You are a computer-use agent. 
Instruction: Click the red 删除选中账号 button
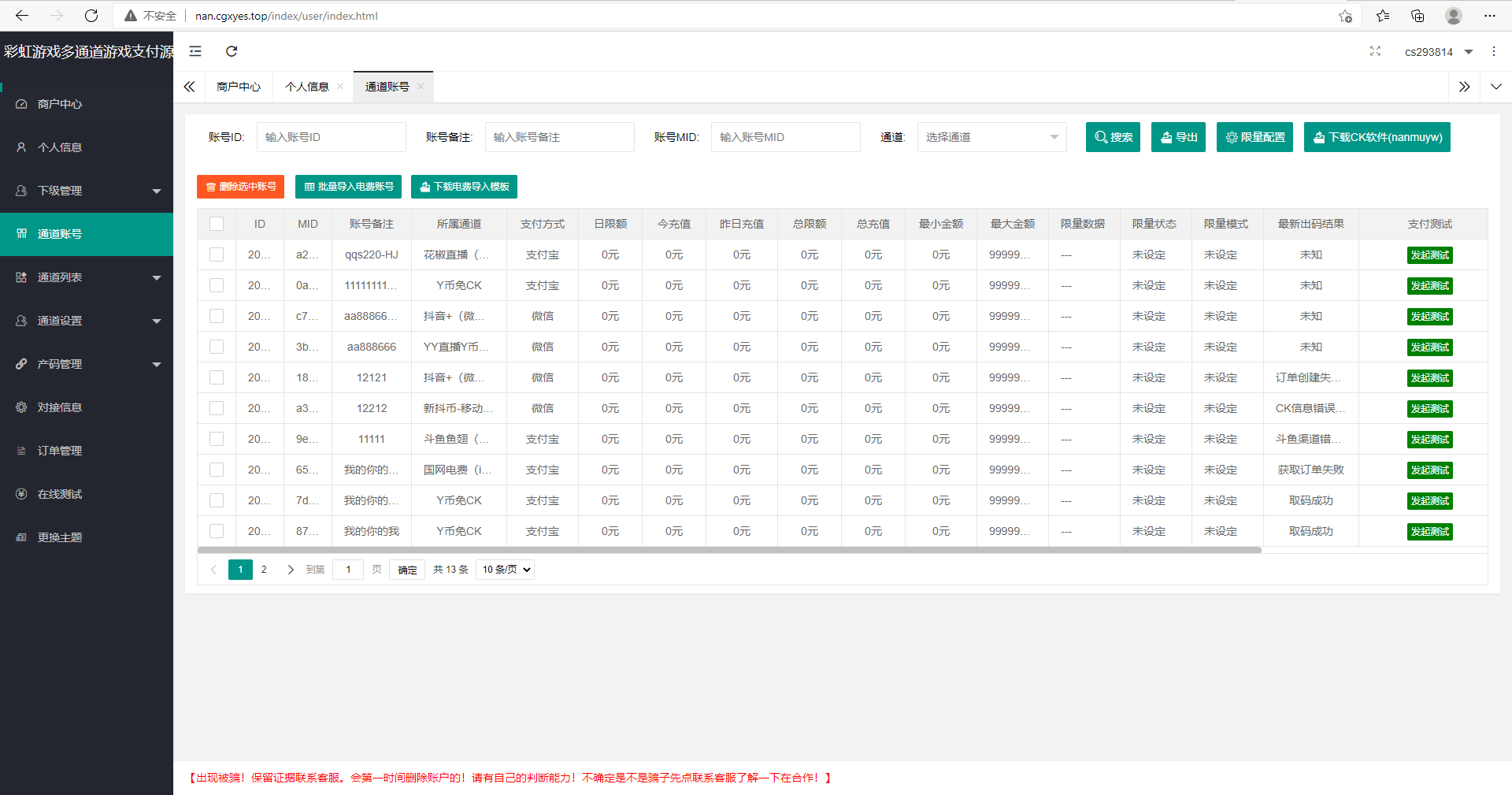point(240,187)
